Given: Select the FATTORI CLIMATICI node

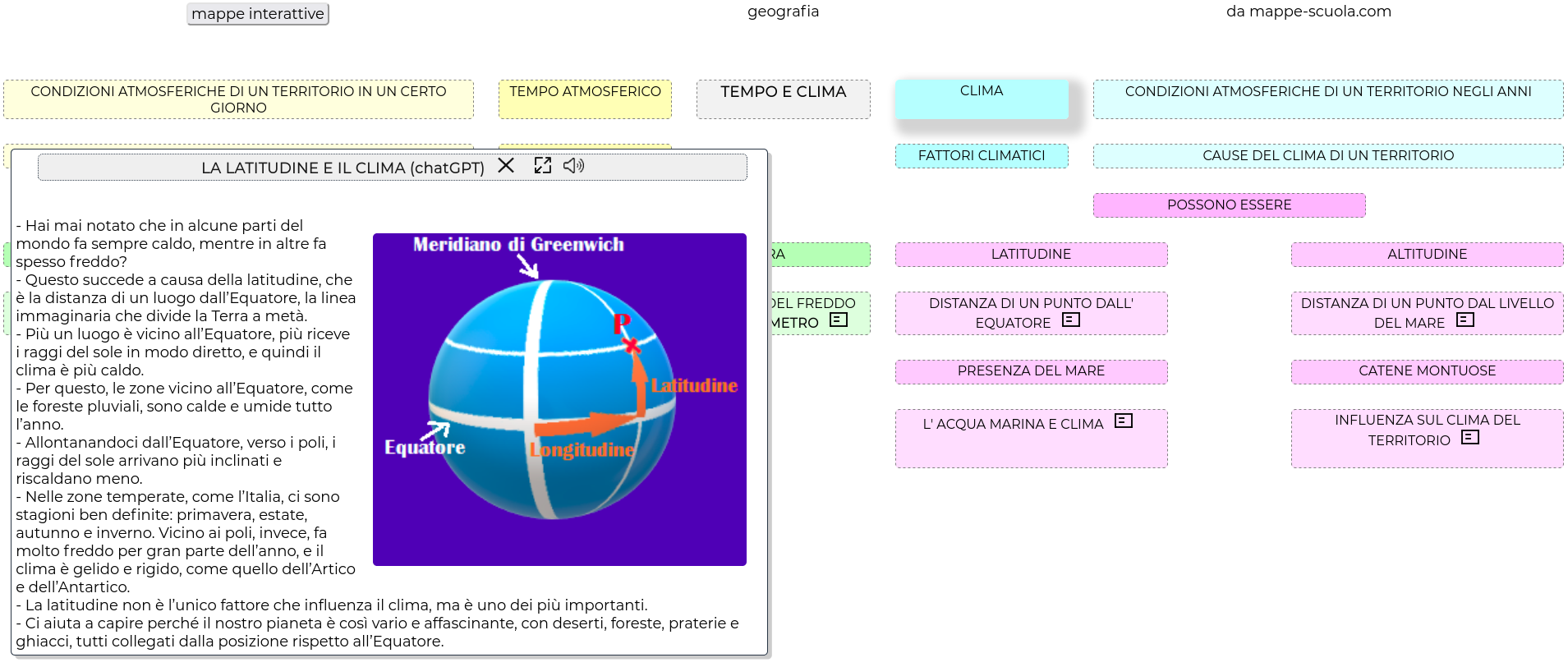Looking at the screenshot, I should (x=982, y=156).
